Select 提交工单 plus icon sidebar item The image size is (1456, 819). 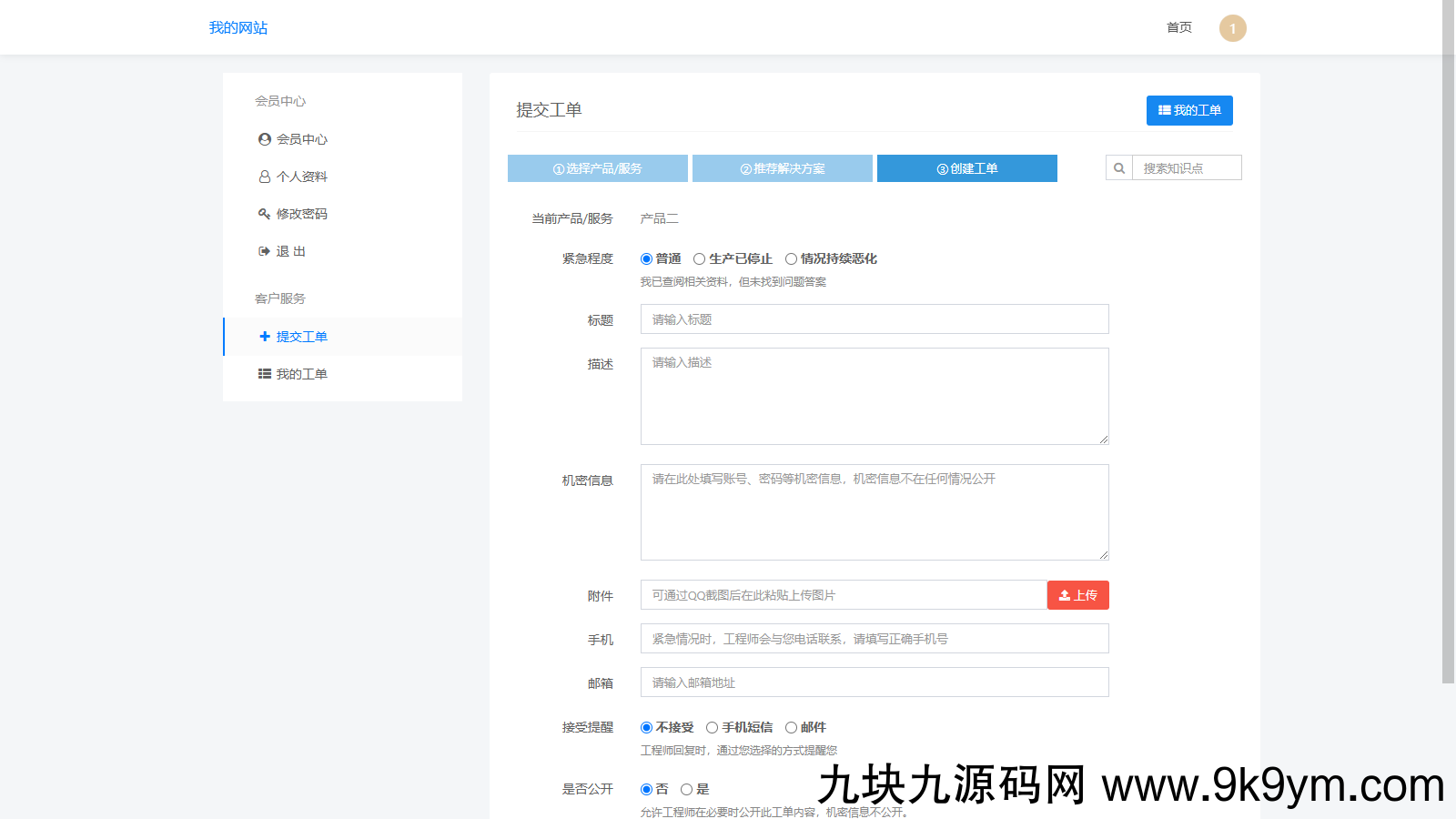(x=293, y=337)
